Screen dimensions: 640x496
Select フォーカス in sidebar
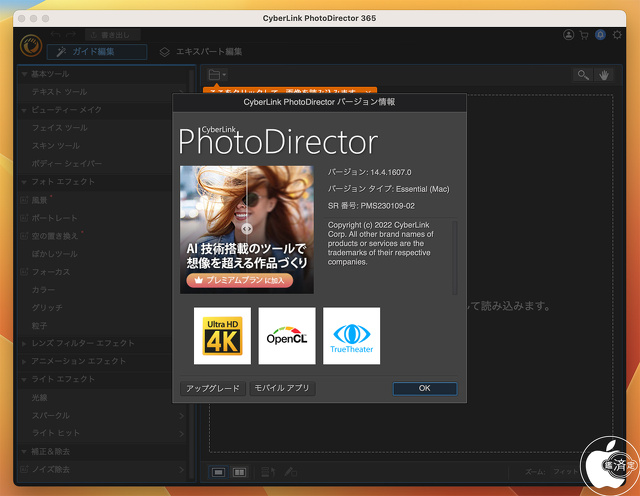(51, 272)
